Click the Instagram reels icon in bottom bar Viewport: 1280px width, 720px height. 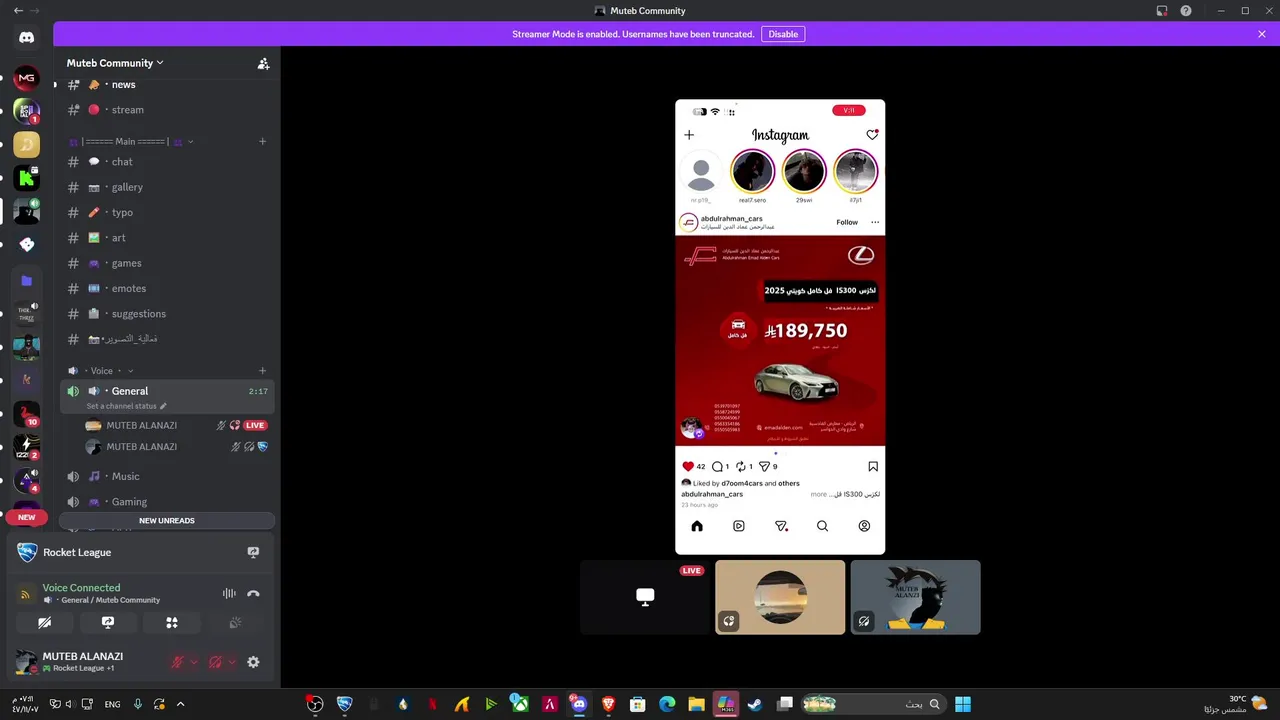pyautogui.click(x=739, y=526)
